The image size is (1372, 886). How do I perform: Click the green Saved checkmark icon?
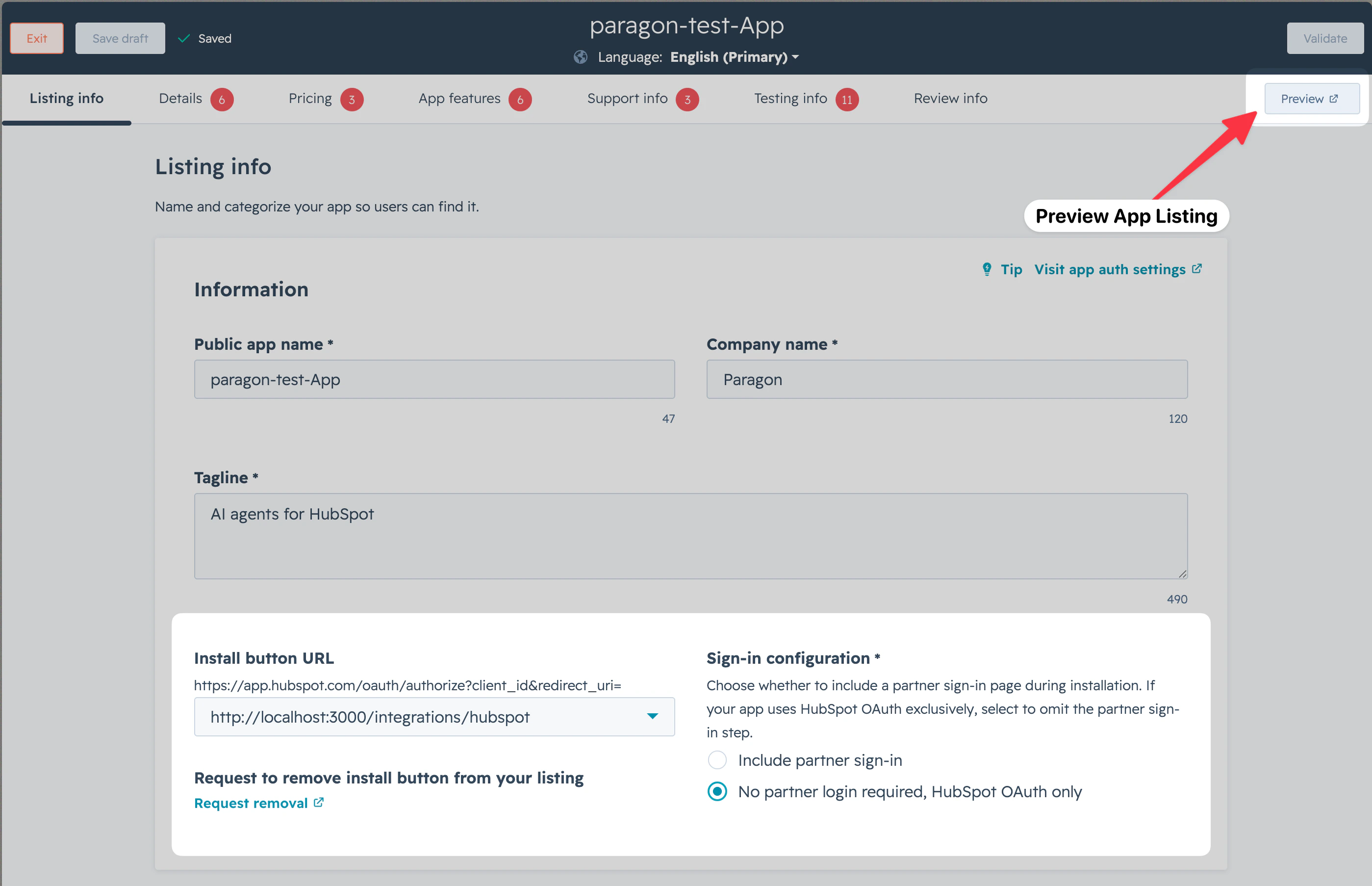pos(184,39)
